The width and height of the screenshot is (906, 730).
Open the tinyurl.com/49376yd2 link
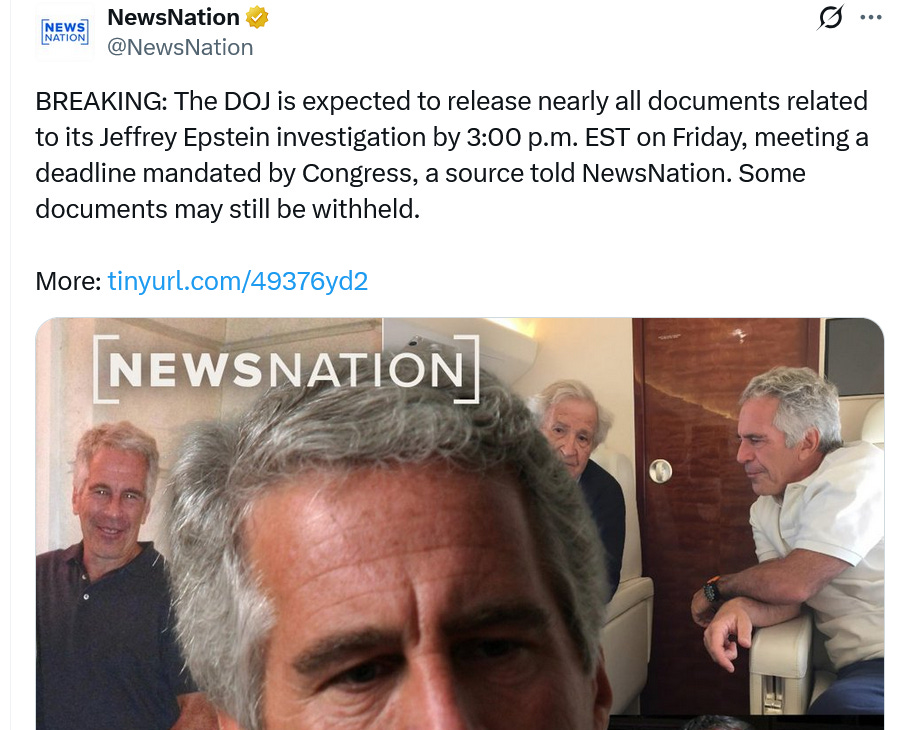click(237, 281)
